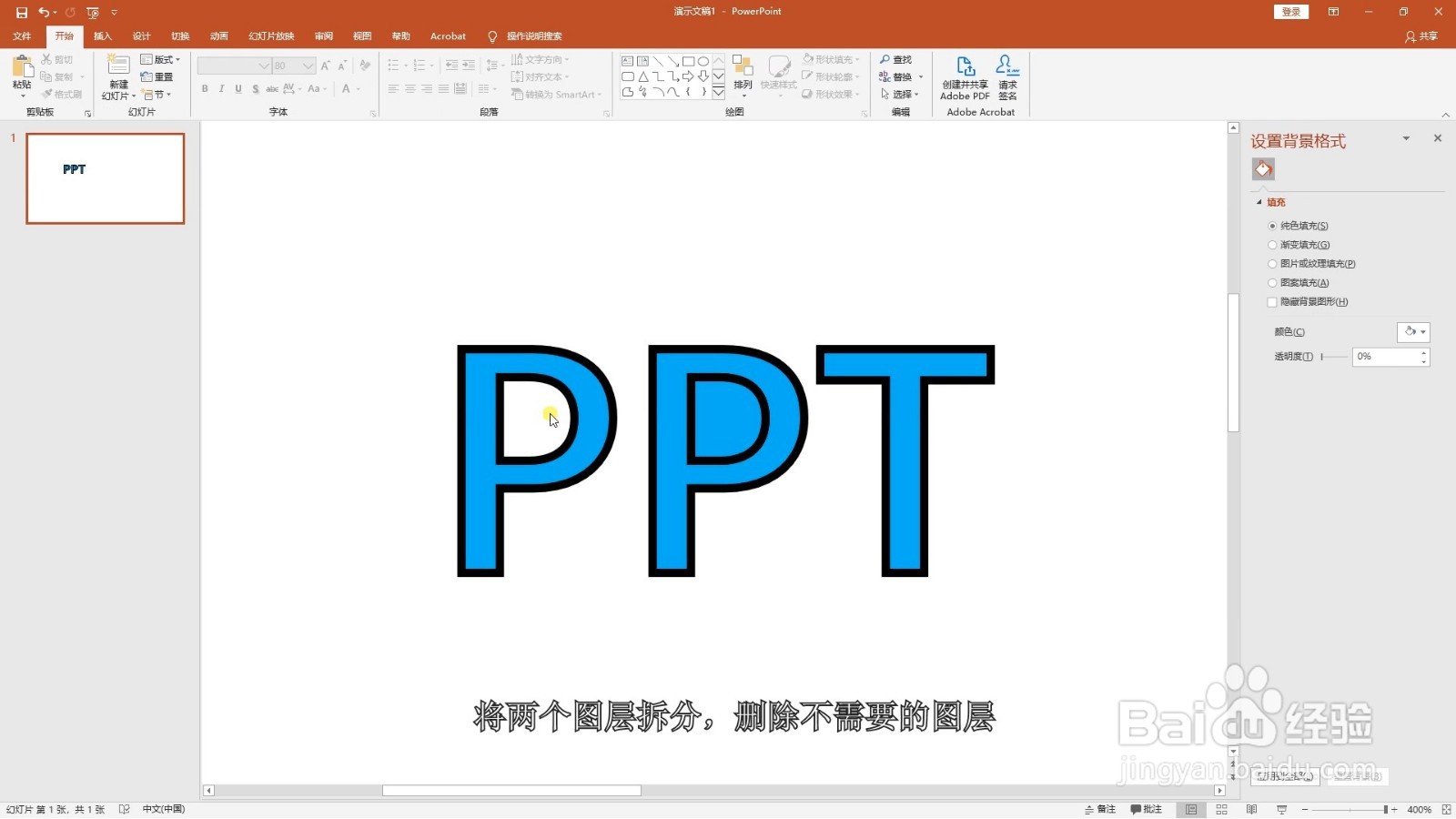Close the 设置背景格式 pane
The image size is (1456, 819).
[x=1437, y=137]
